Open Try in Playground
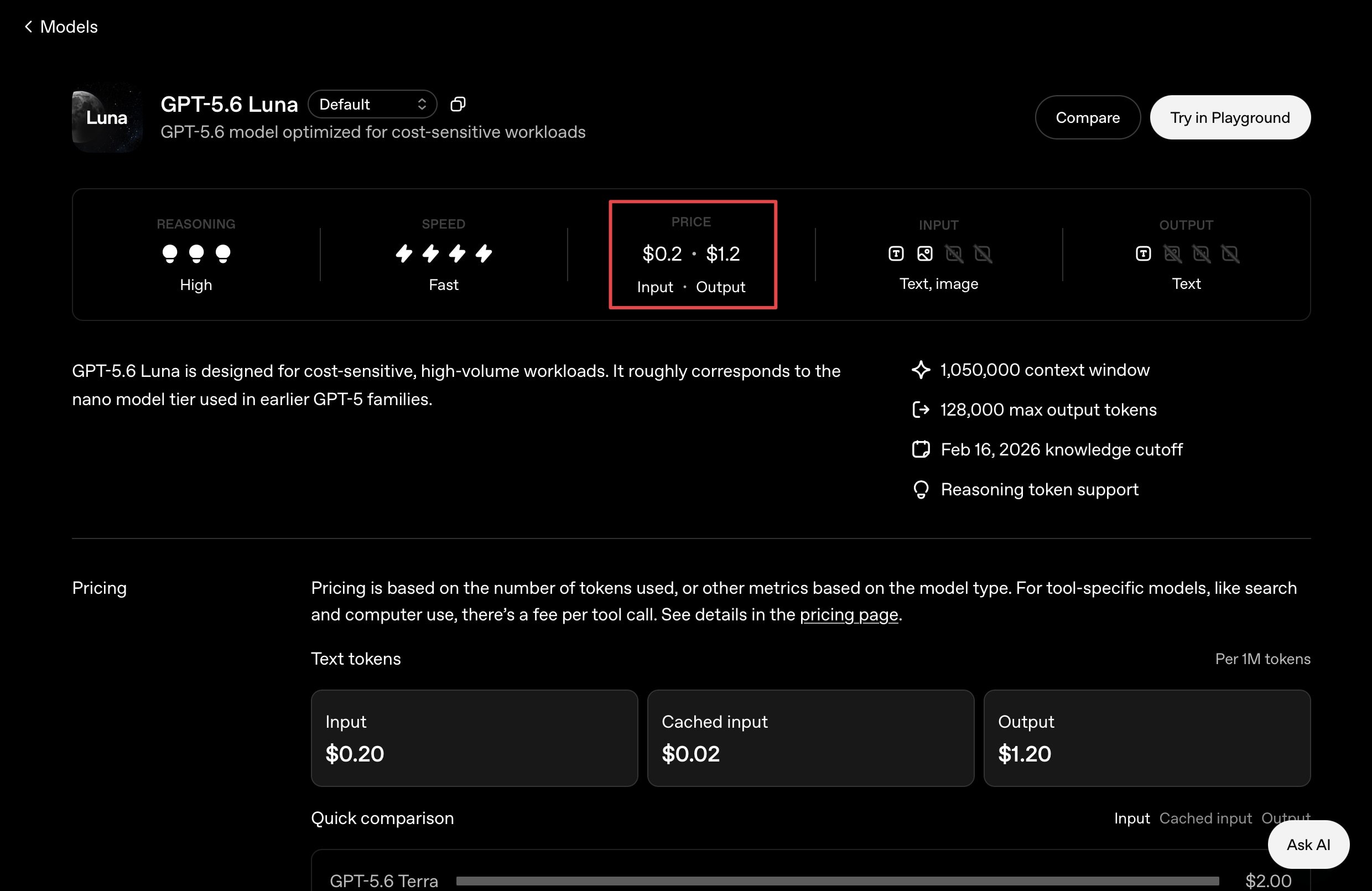1372x891 pixels. click(1230, 117)
